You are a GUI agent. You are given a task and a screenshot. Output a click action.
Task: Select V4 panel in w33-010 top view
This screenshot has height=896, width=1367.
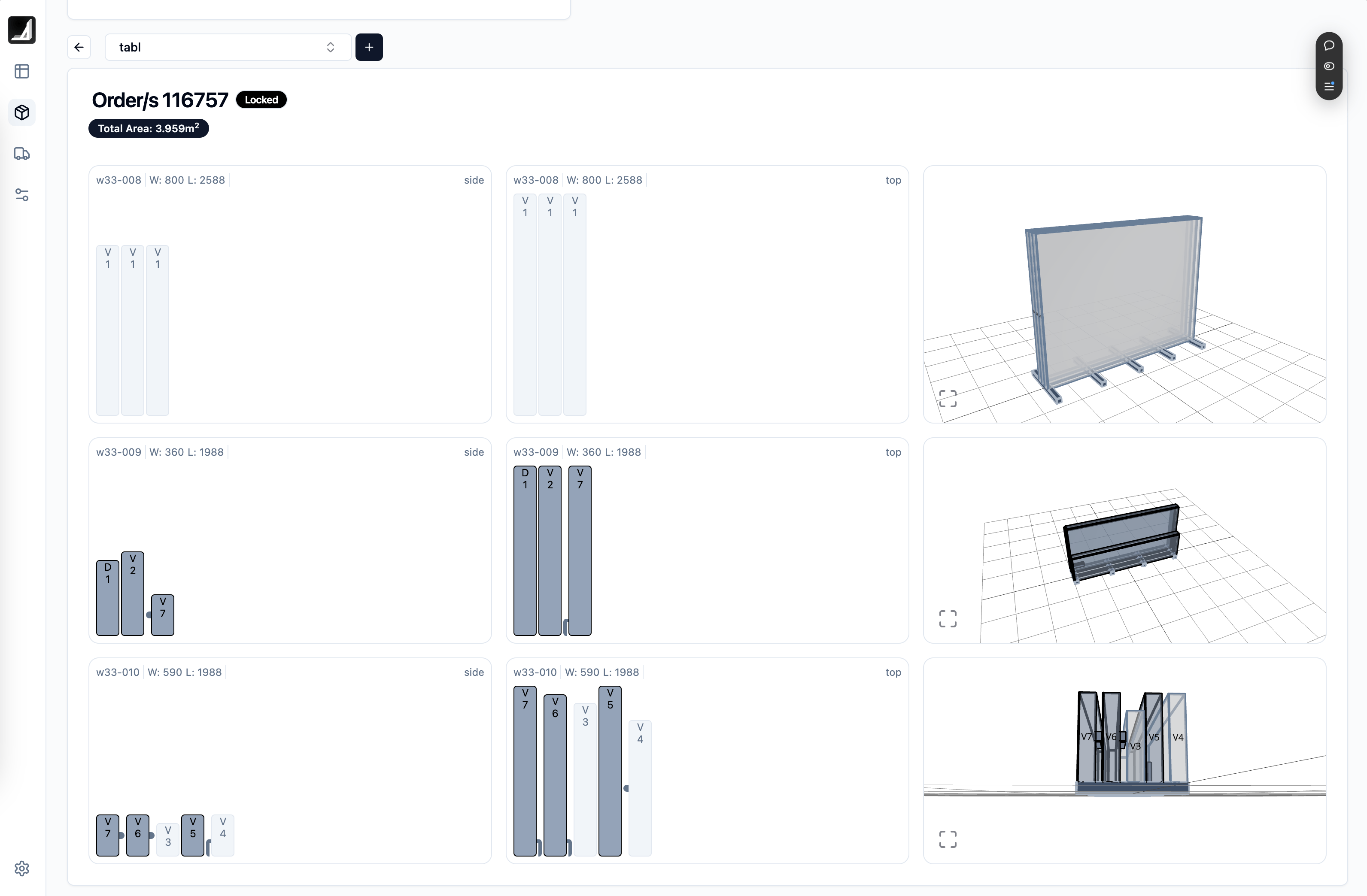pos(641,788)
